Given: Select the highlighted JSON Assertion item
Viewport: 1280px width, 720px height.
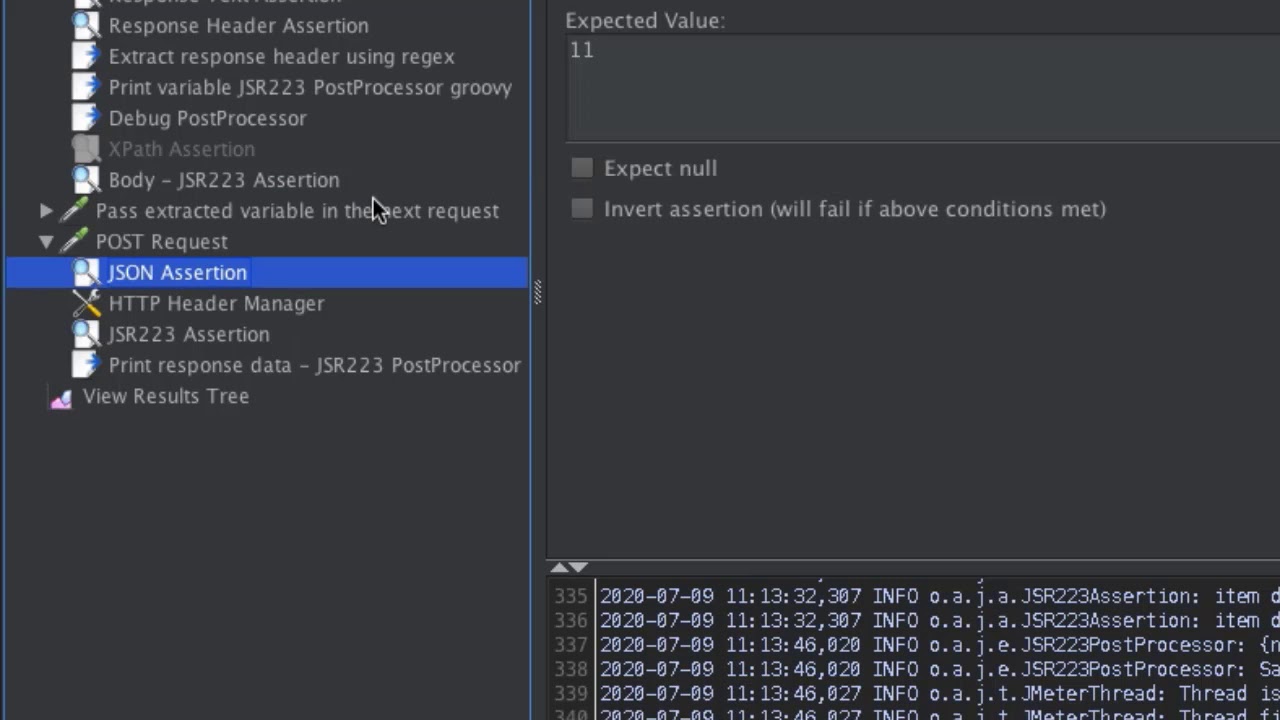Looking at the screenshot, I should point(176,273).
